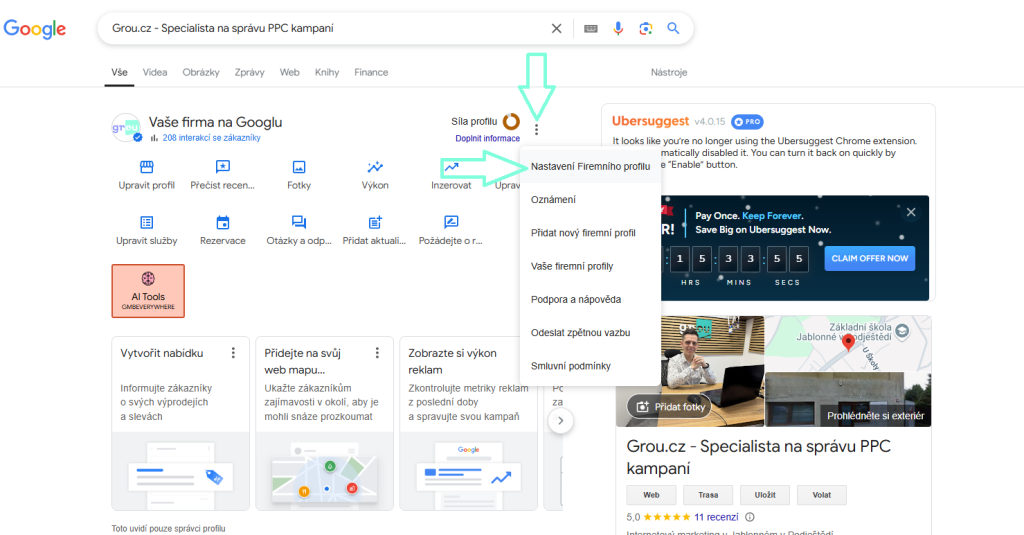Switch to the Knihy tab
This screenshot has height=535, width=1024.
click(x=327, y=73)
